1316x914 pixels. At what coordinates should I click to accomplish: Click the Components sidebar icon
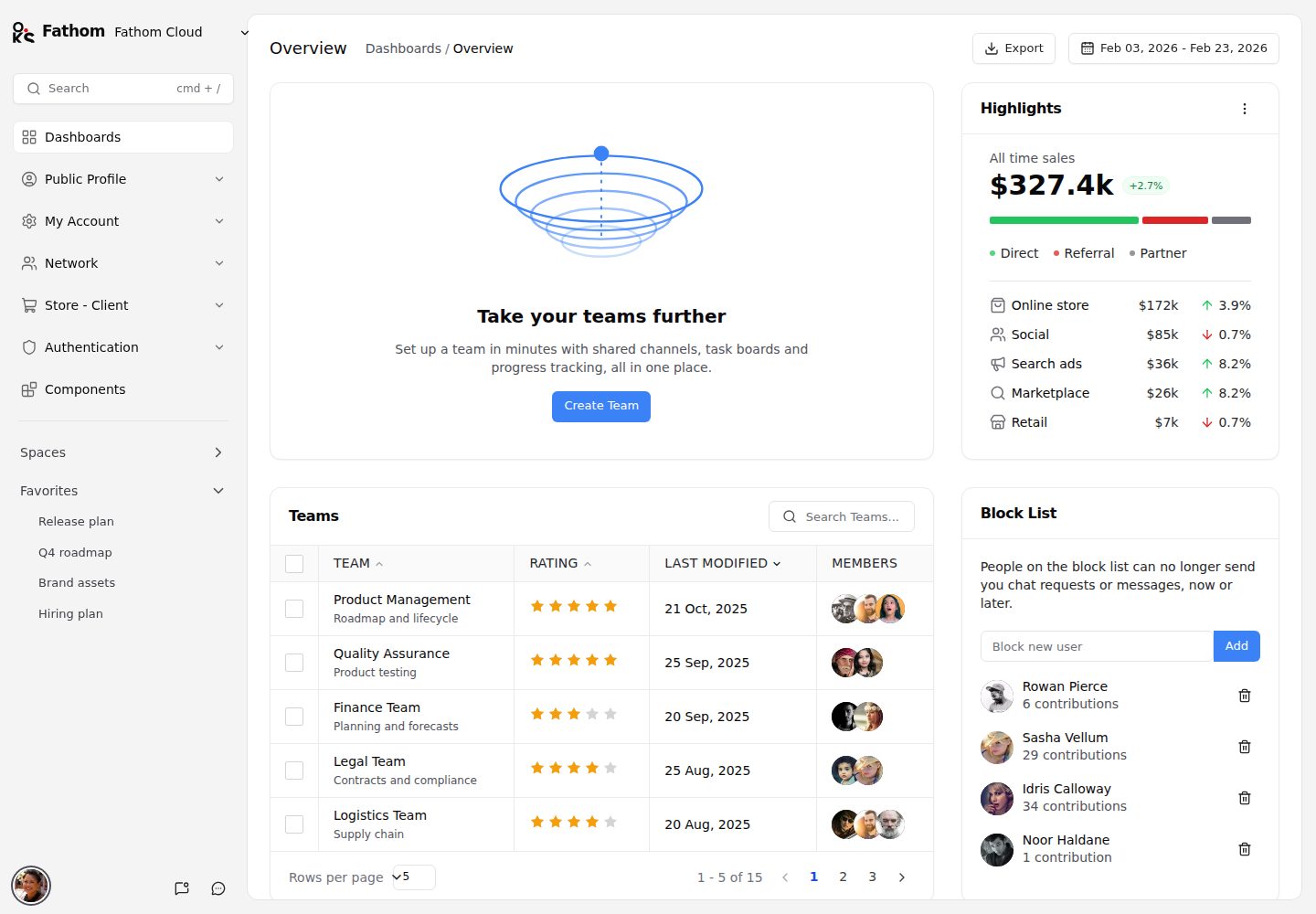(x=29, y=389)
